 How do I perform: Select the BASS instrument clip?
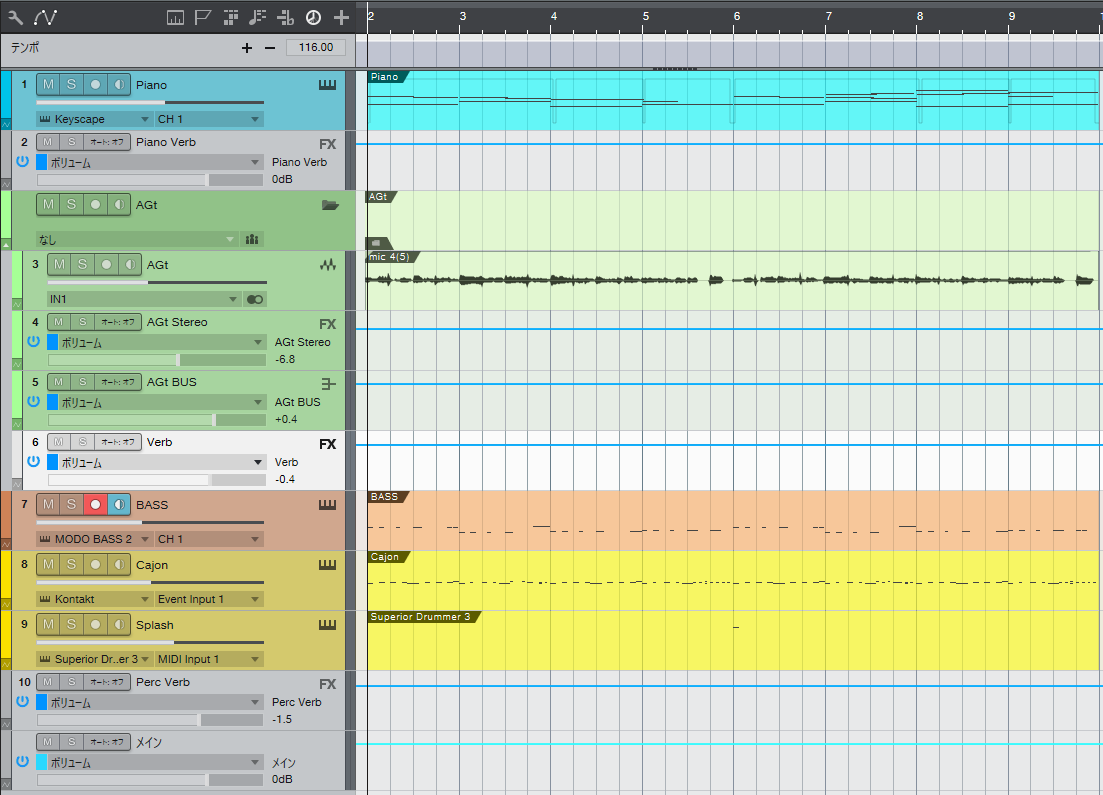click(732, 521)
